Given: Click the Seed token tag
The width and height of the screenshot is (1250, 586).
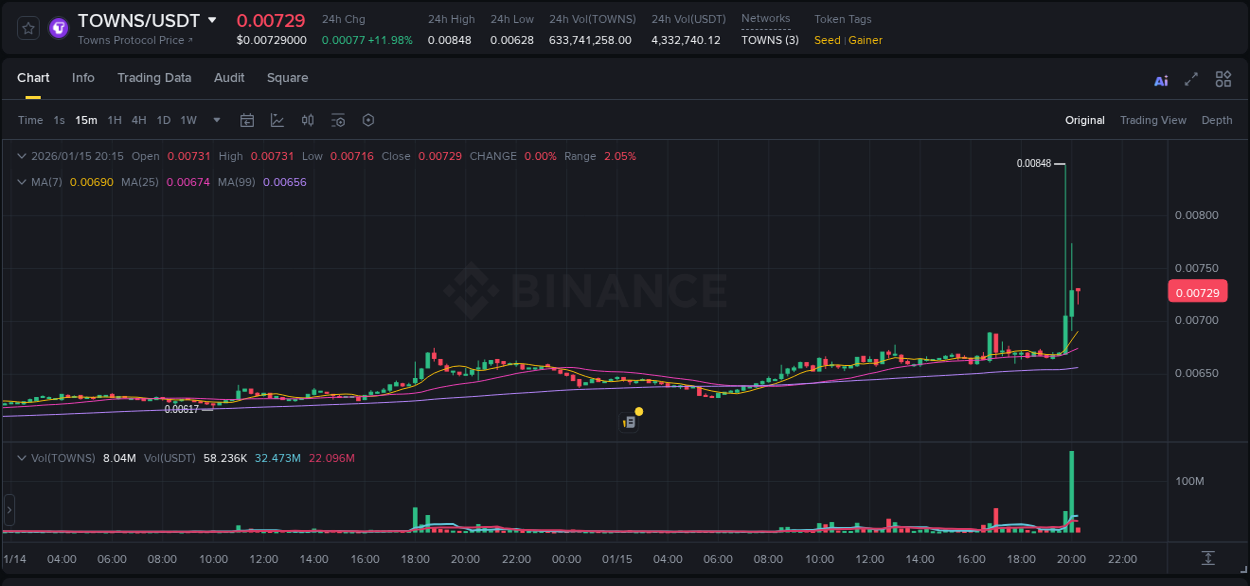Looking at the screenshot, I should coord(826,40).
